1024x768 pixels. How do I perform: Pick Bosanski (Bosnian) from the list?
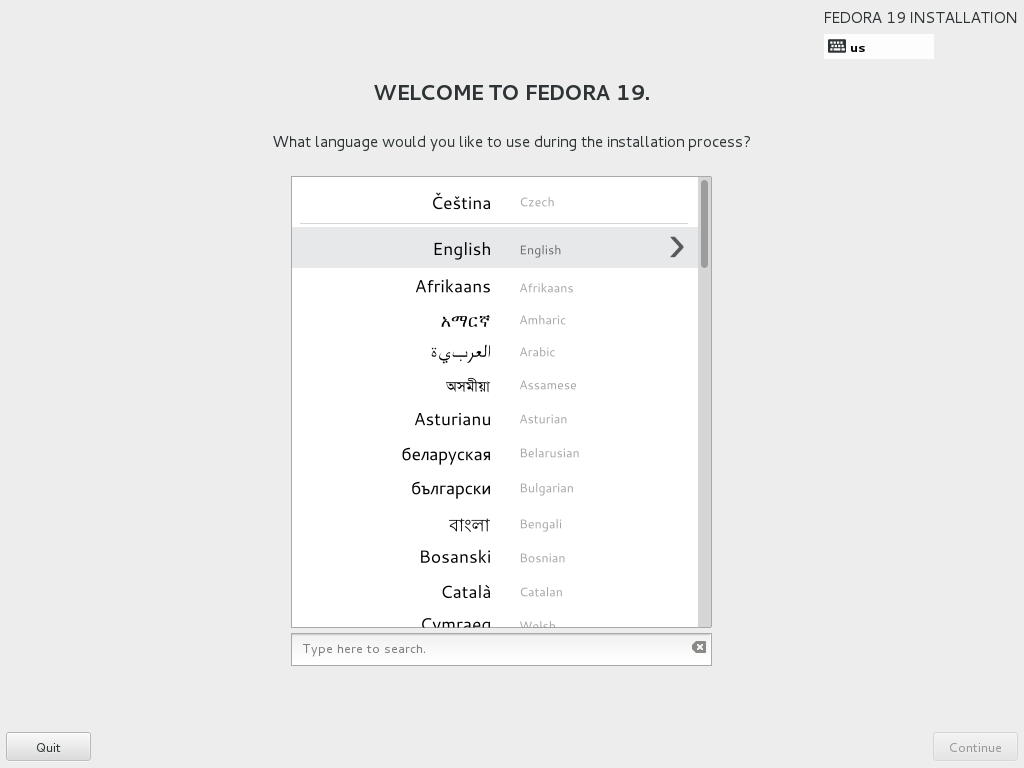click(495, 558)
